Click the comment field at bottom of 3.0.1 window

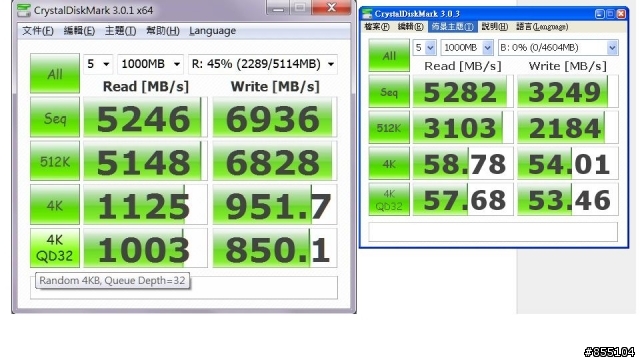point(184,287)
